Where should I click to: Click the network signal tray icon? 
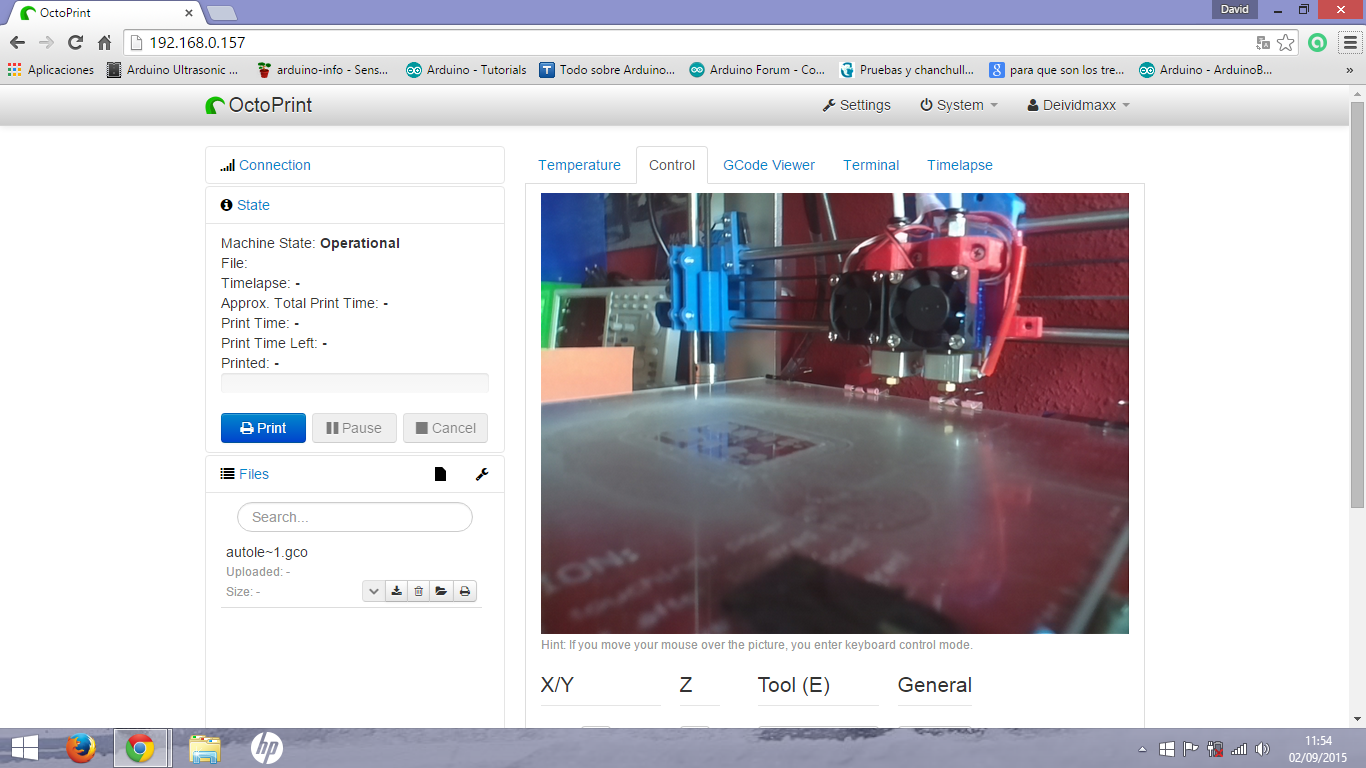click(1239, 748)
